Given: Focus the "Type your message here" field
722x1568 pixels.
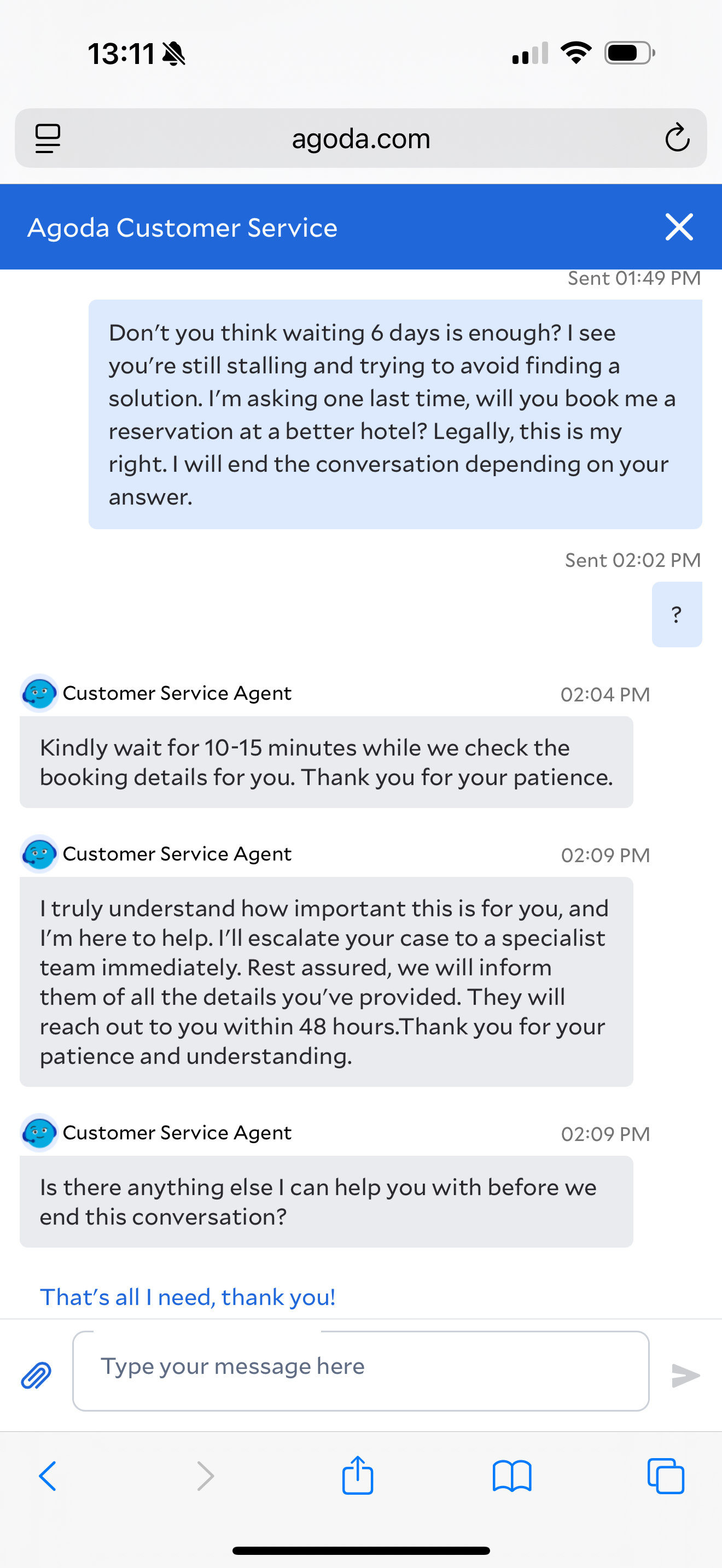Looking at the screenshot, I should point(360,1370).
